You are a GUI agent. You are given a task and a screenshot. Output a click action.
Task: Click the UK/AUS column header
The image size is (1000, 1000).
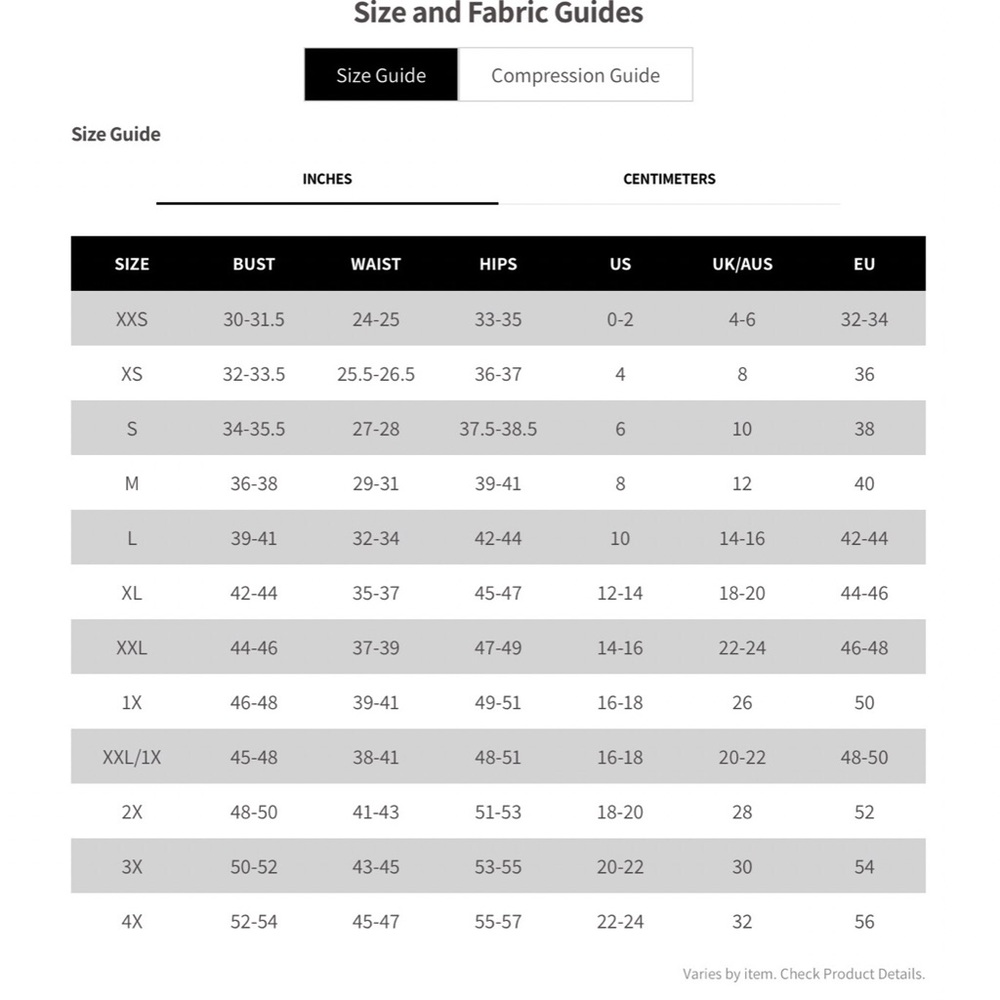742,264
